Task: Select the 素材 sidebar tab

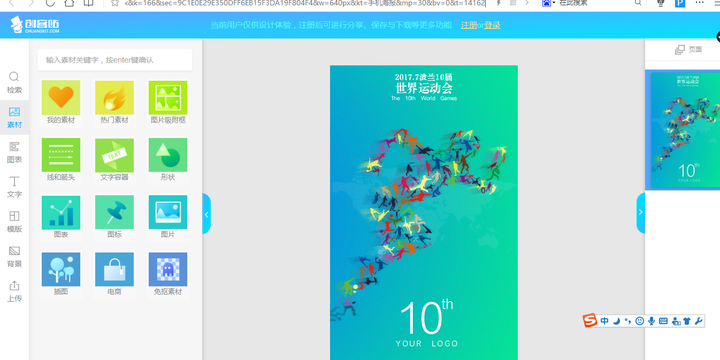Action: [x=14, y=118]
